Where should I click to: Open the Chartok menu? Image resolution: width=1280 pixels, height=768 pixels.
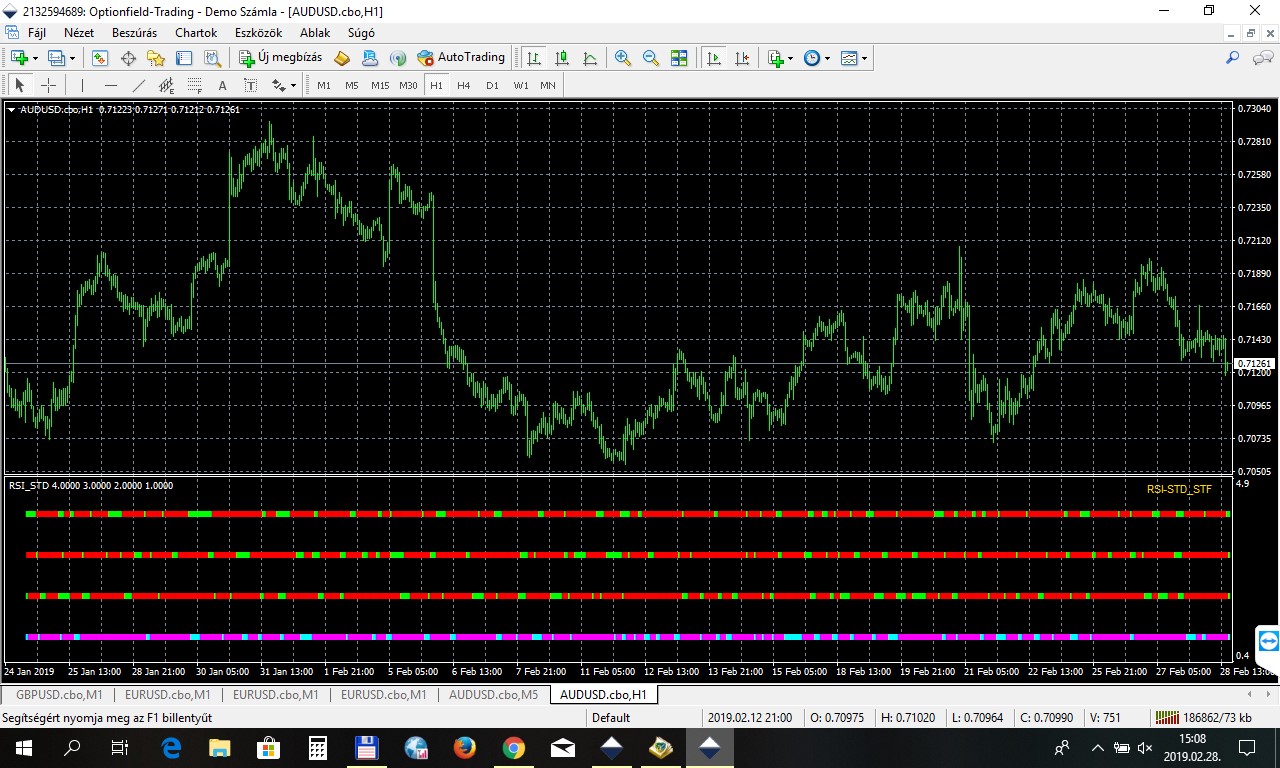196,33
